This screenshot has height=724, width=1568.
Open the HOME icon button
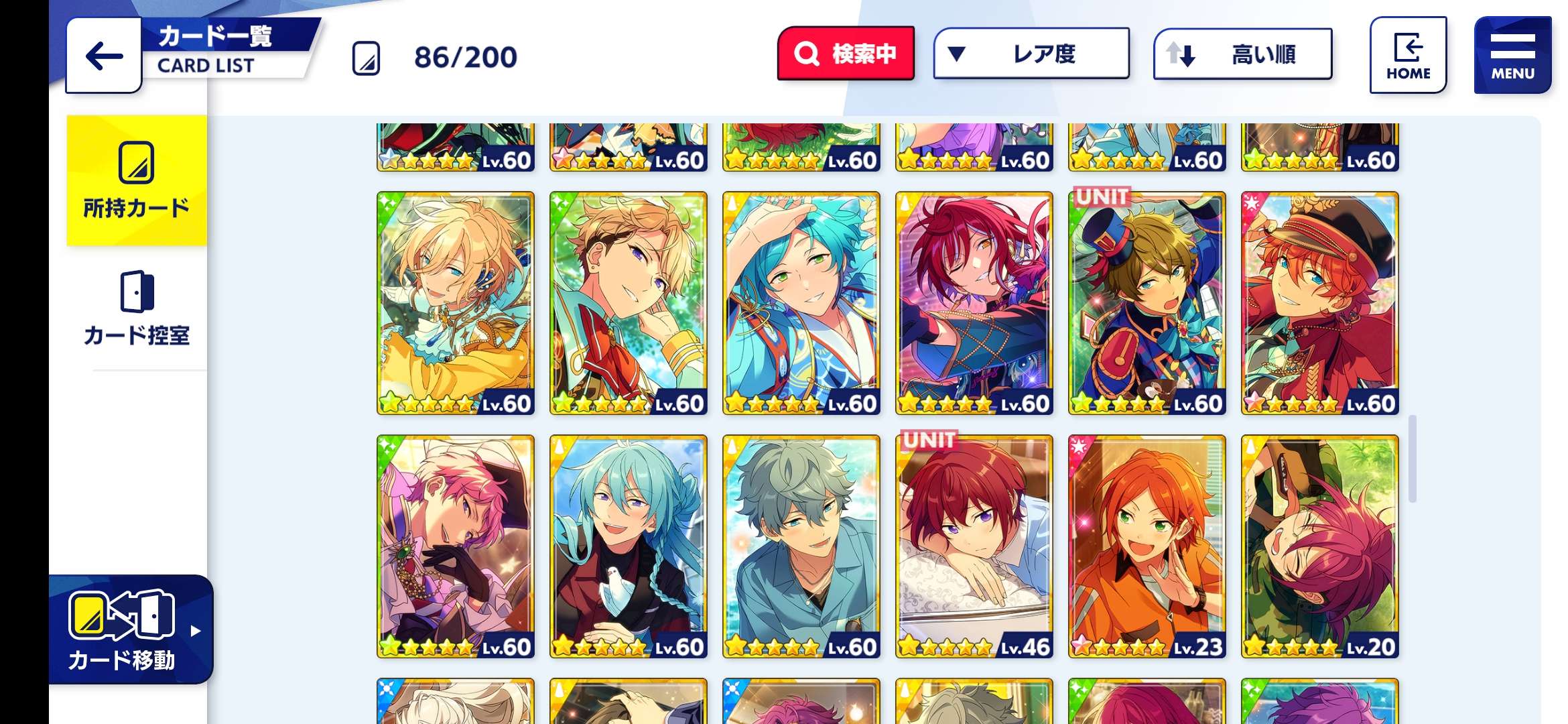tap(1408, 55)
